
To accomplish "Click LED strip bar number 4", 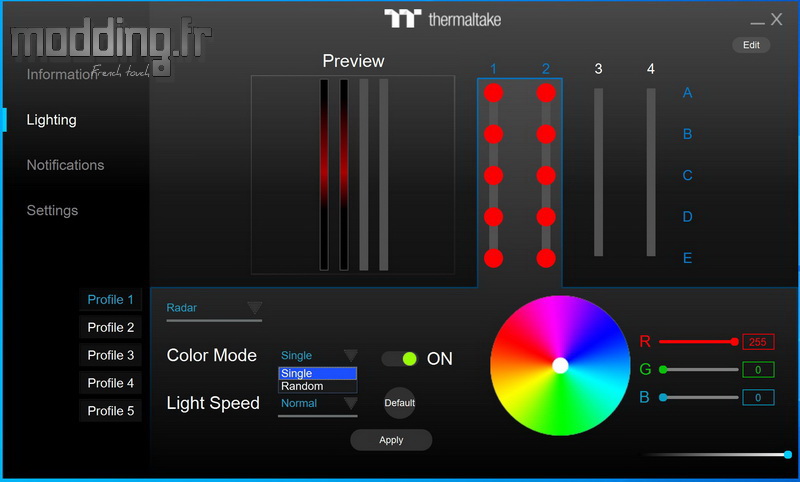I will (x=651, y=172).
